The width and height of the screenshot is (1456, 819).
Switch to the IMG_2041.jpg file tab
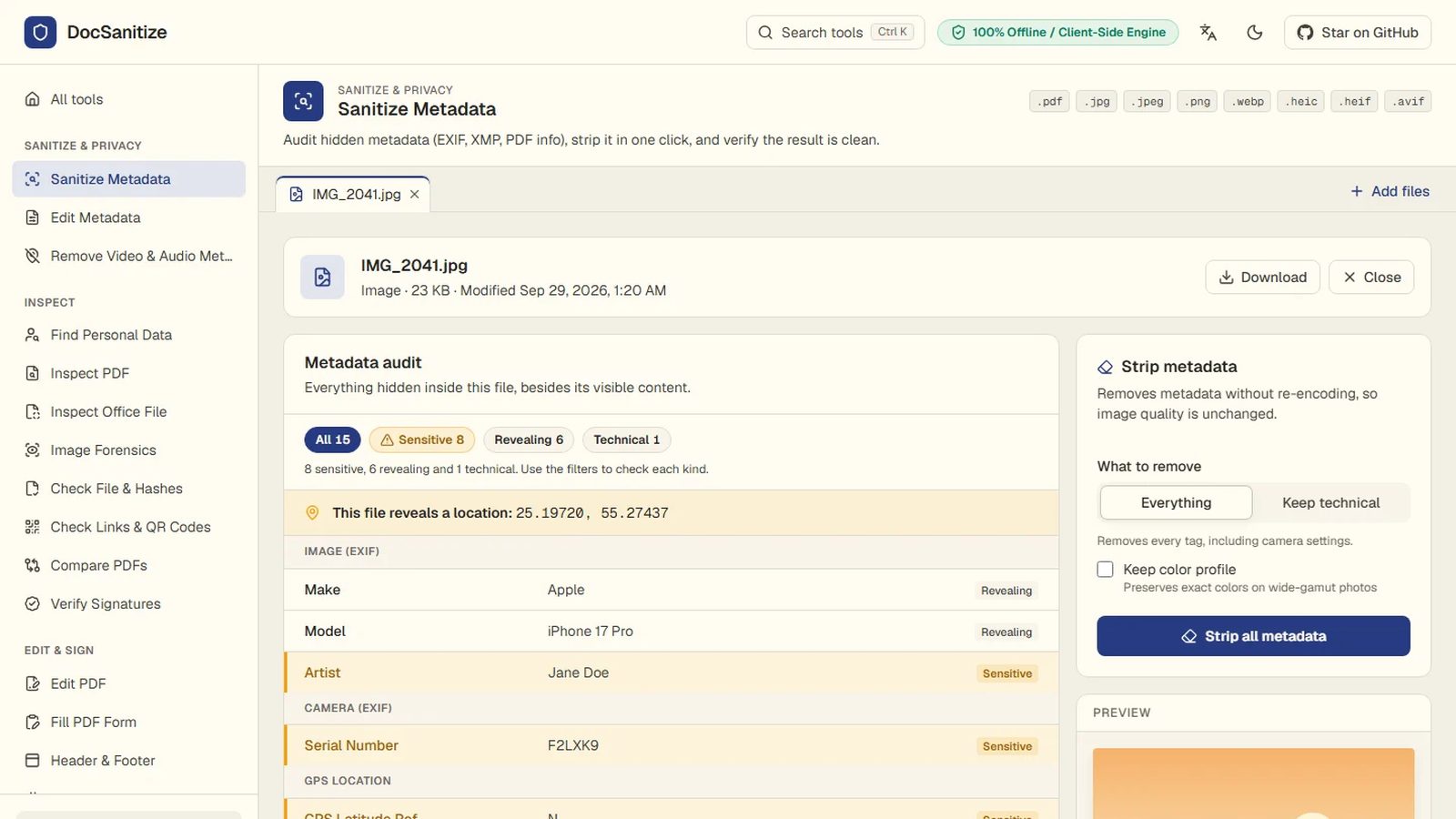click(x=353, y=194)
